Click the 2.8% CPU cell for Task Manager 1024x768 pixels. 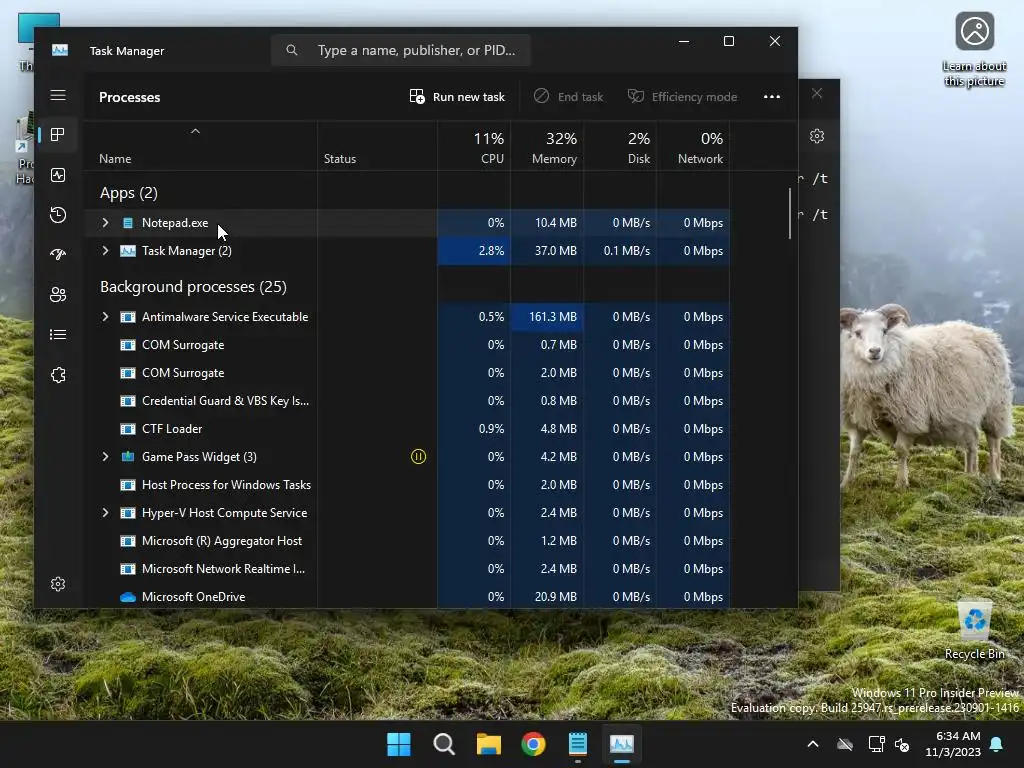click(x=474, y=251)
